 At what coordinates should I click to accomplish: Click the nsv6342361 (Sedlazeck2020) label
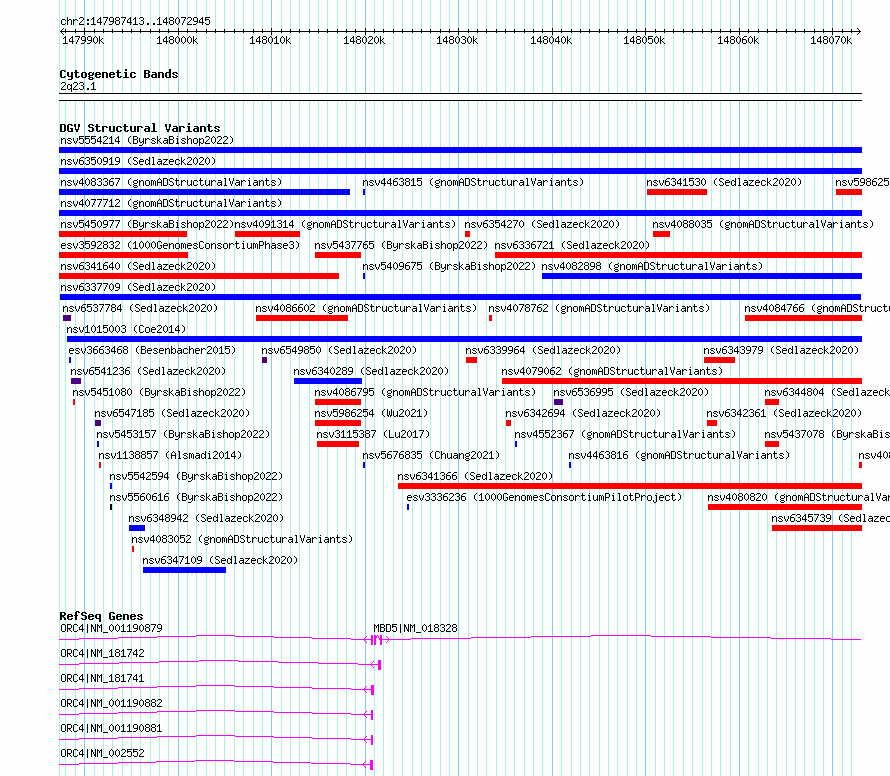[784, 413]
